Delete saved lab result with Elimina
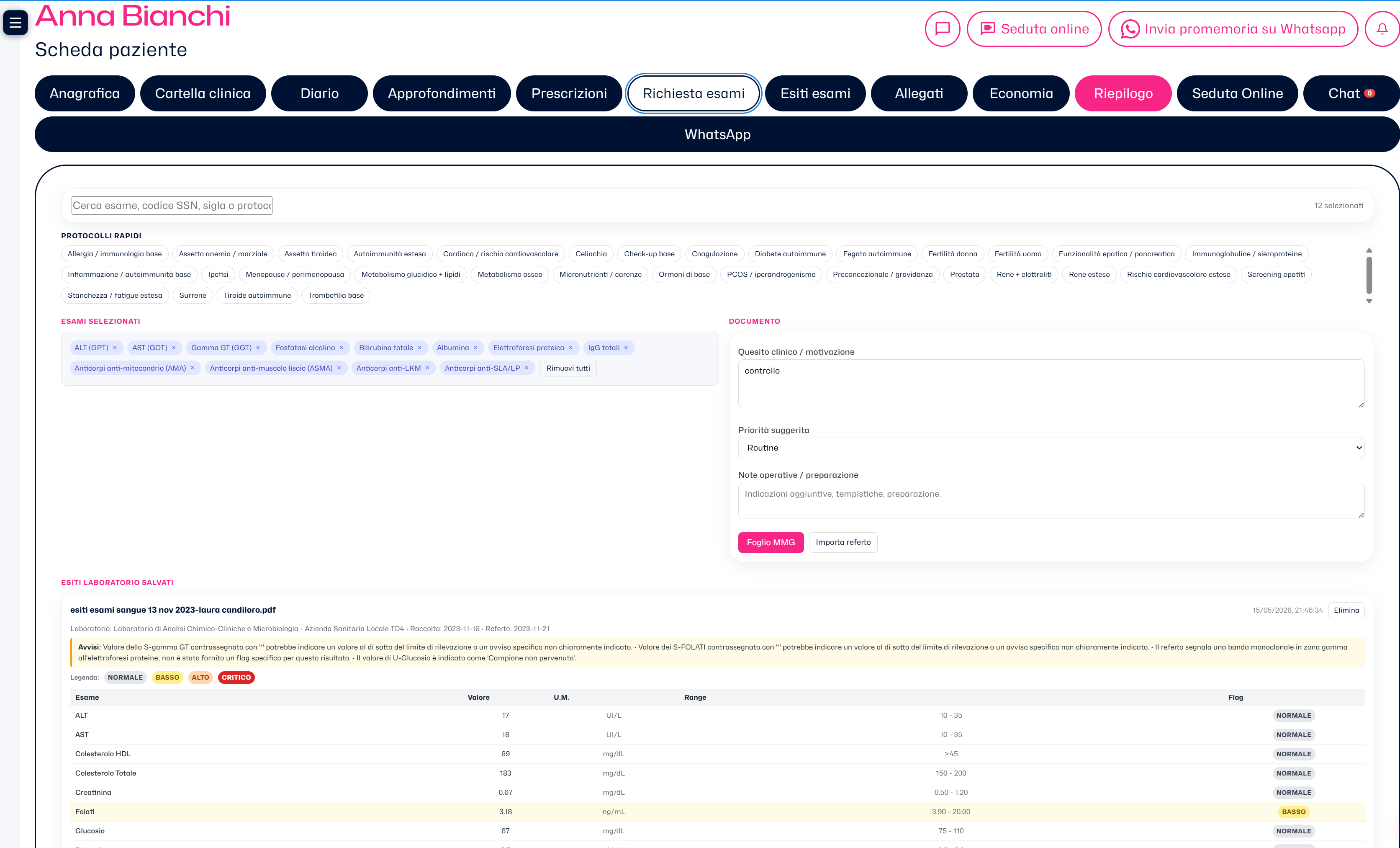 [1346, 610]
